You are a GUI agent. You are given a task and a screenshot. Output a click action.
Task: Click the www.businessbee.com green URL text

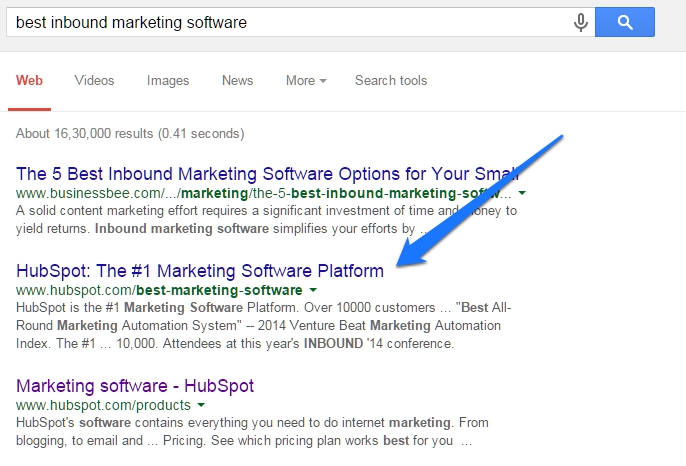pos(263,193)
